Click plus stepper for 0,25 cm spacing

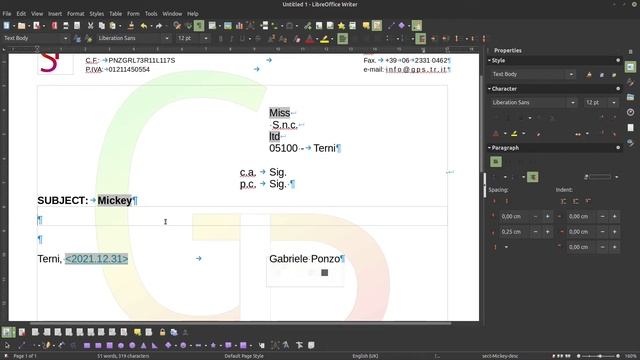click(547, 232)
